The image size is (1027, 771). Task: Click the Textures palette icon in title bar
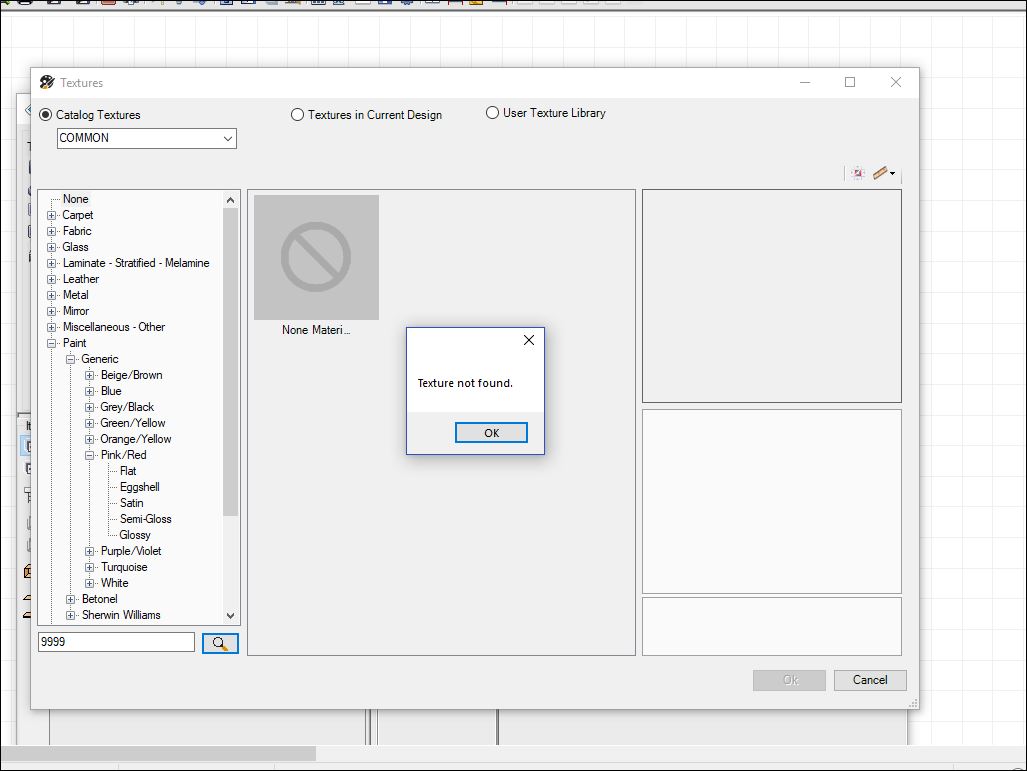(x=47, y=82)
